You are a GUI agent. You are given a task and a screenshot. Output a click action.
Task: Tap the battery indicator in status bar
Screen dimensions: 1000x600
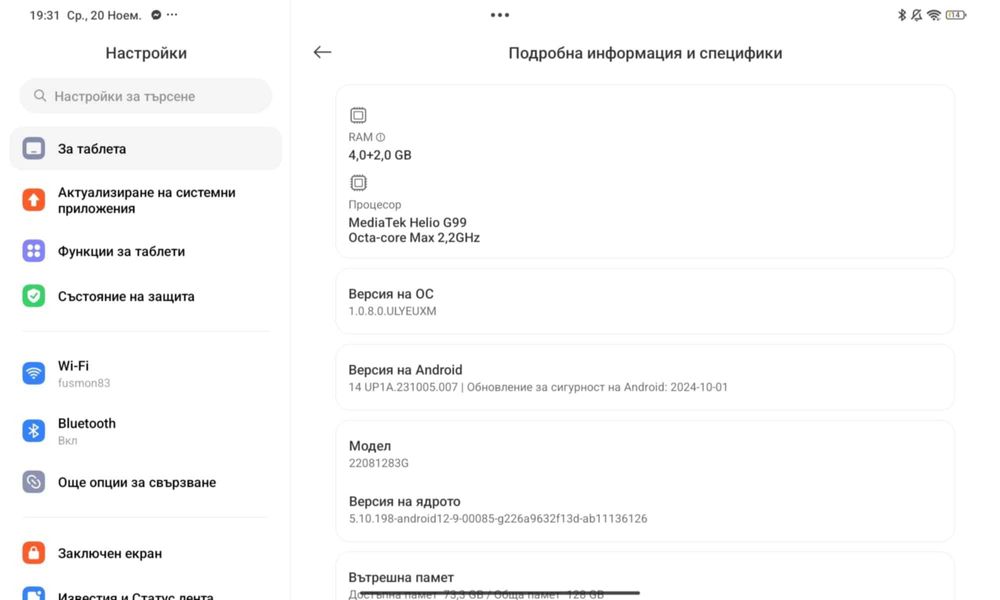[x=956, y=15]
